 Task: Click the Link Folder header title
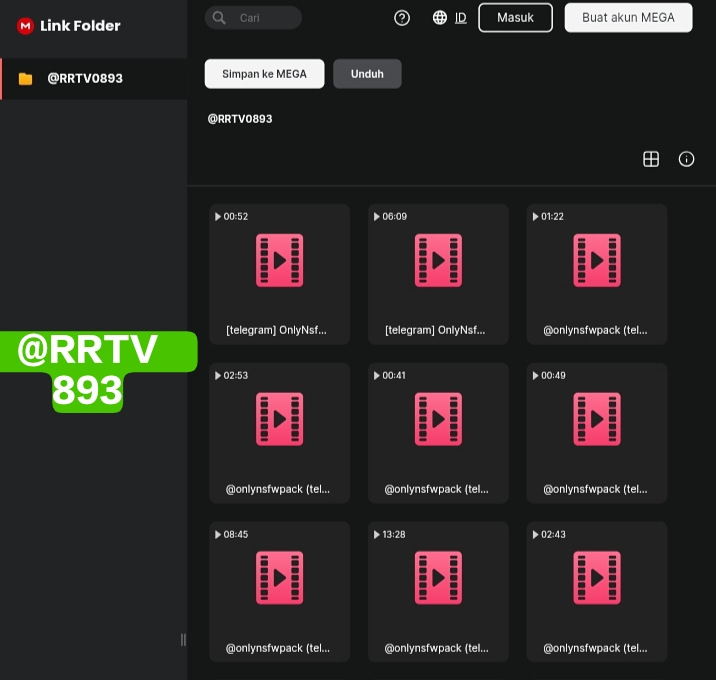click(80, 26)
